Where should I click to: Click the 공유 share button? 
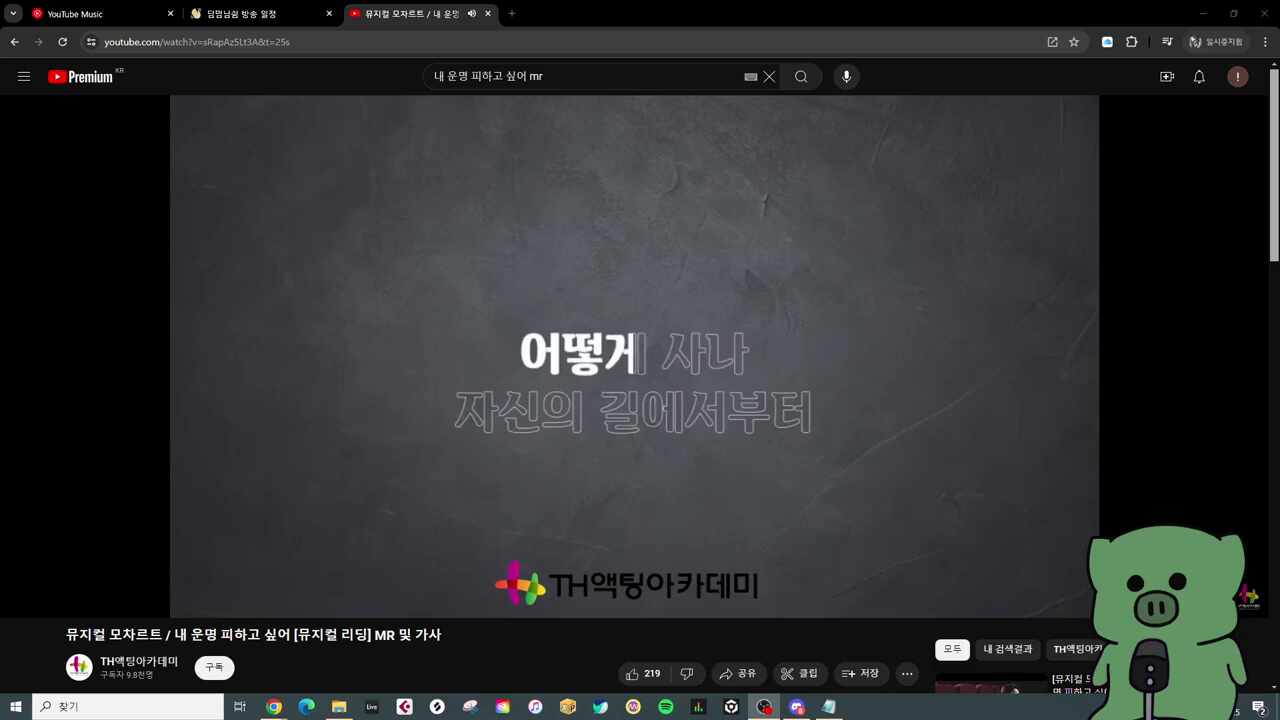(739, 674)
